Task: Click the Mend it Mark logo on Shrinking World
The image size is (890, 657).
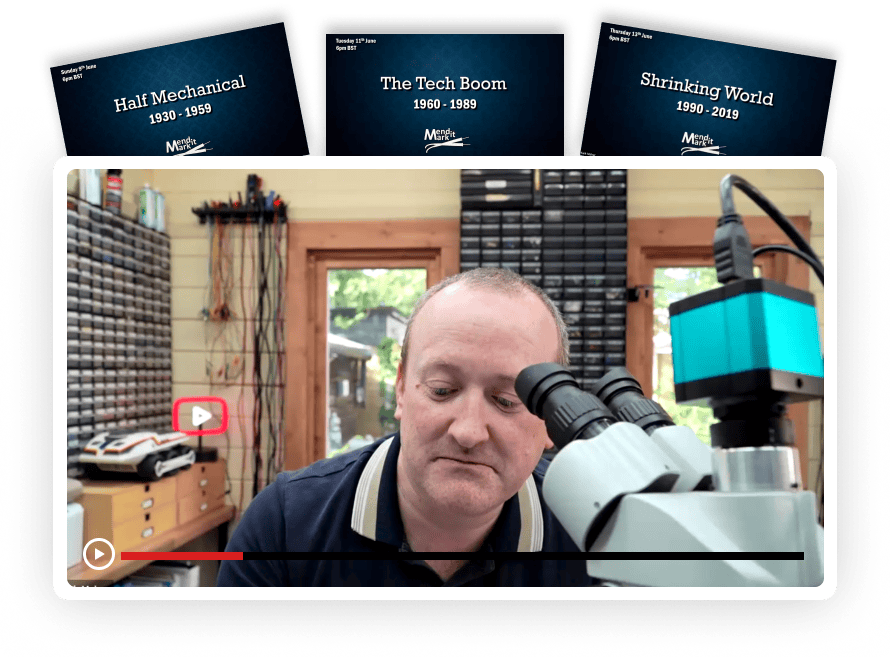Action: click(x=702, y=141)
